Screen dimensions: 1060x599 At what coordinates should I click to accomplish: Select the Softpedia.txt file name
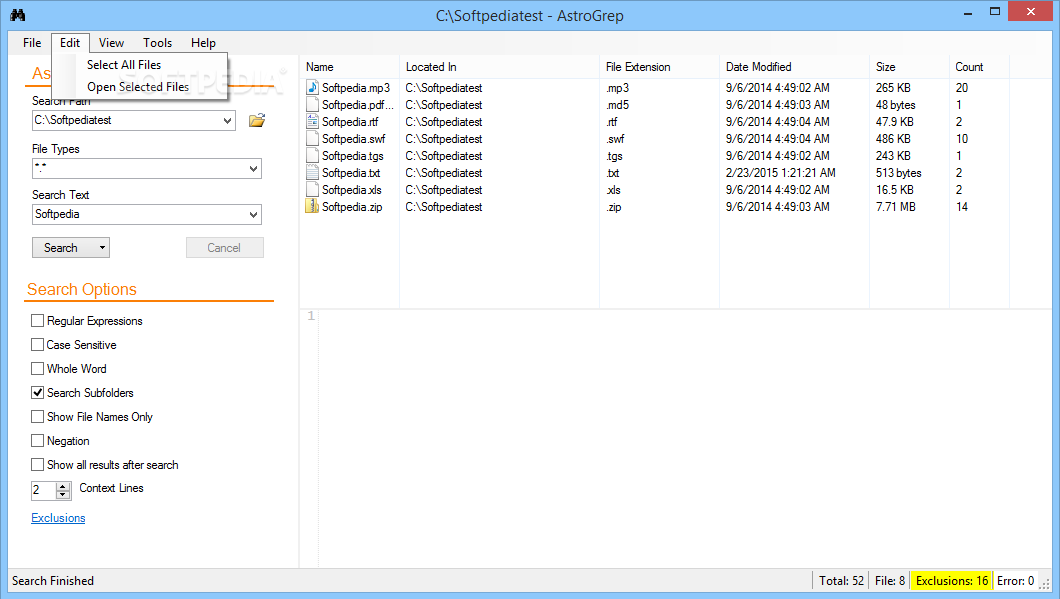tap(351, 173)
